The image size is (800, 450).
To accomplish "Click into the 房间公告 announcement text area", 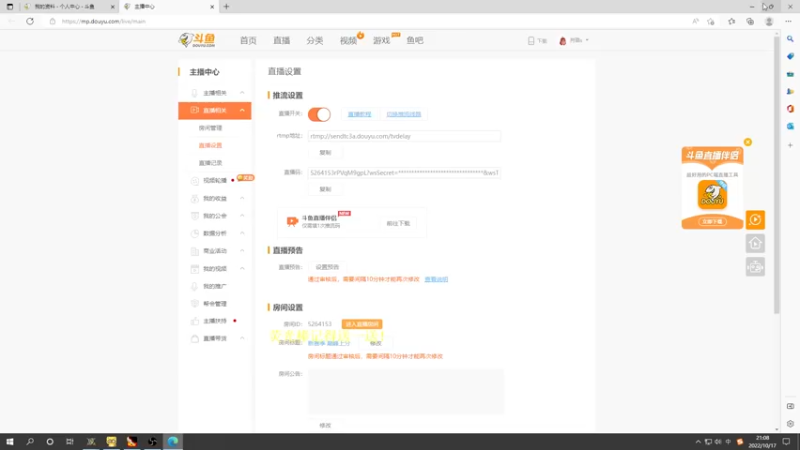I will 406,391.
